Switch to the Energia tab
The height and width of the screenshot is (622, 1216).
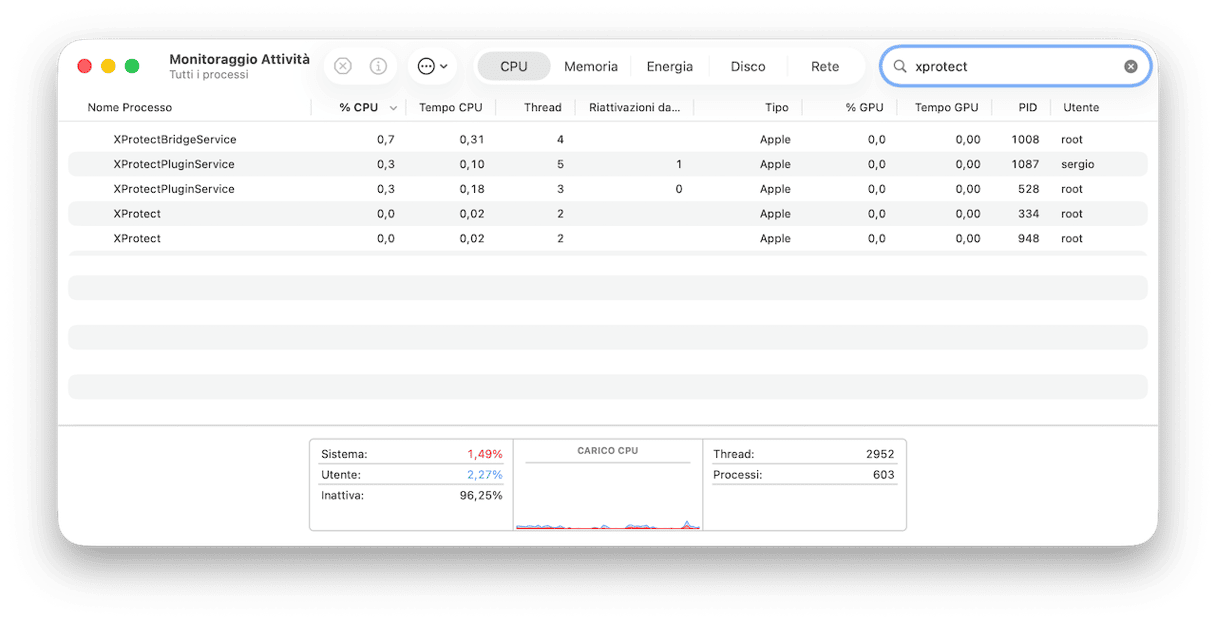coord(669,66)
